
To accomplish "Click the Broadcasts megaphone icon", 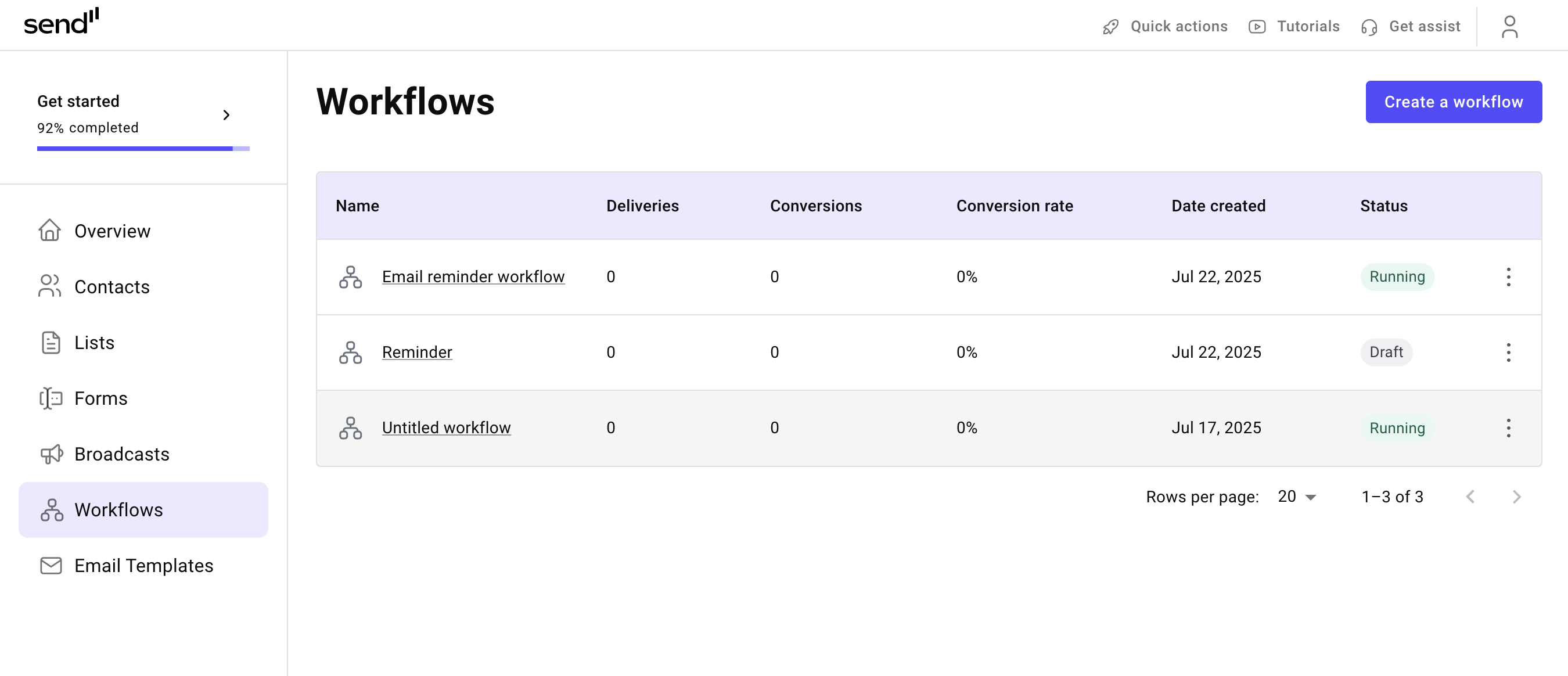I will (x=52, y=454).
